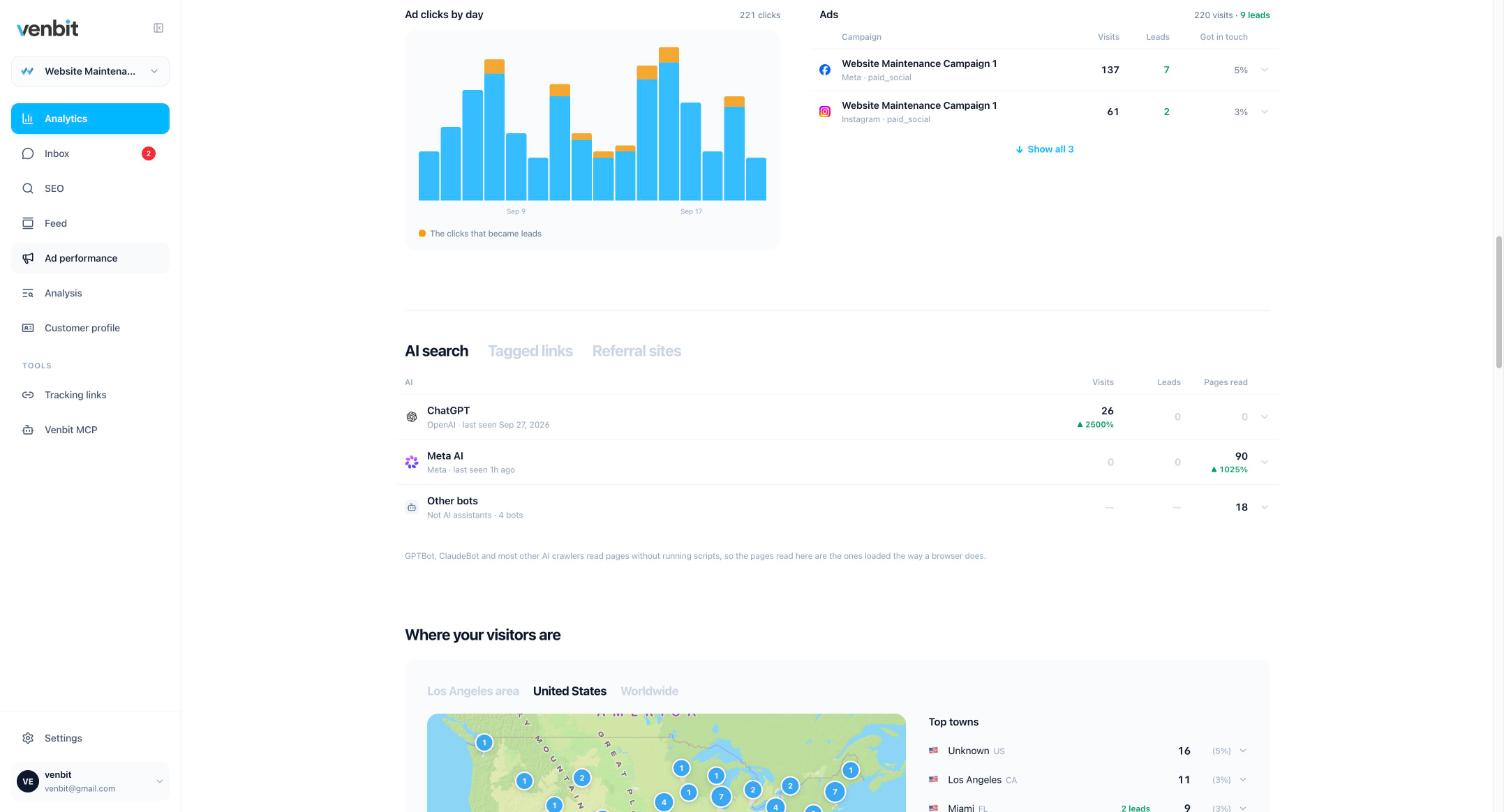
Task: Expand the Facebook campaign row chevron
Action: tap(1264, 70)
